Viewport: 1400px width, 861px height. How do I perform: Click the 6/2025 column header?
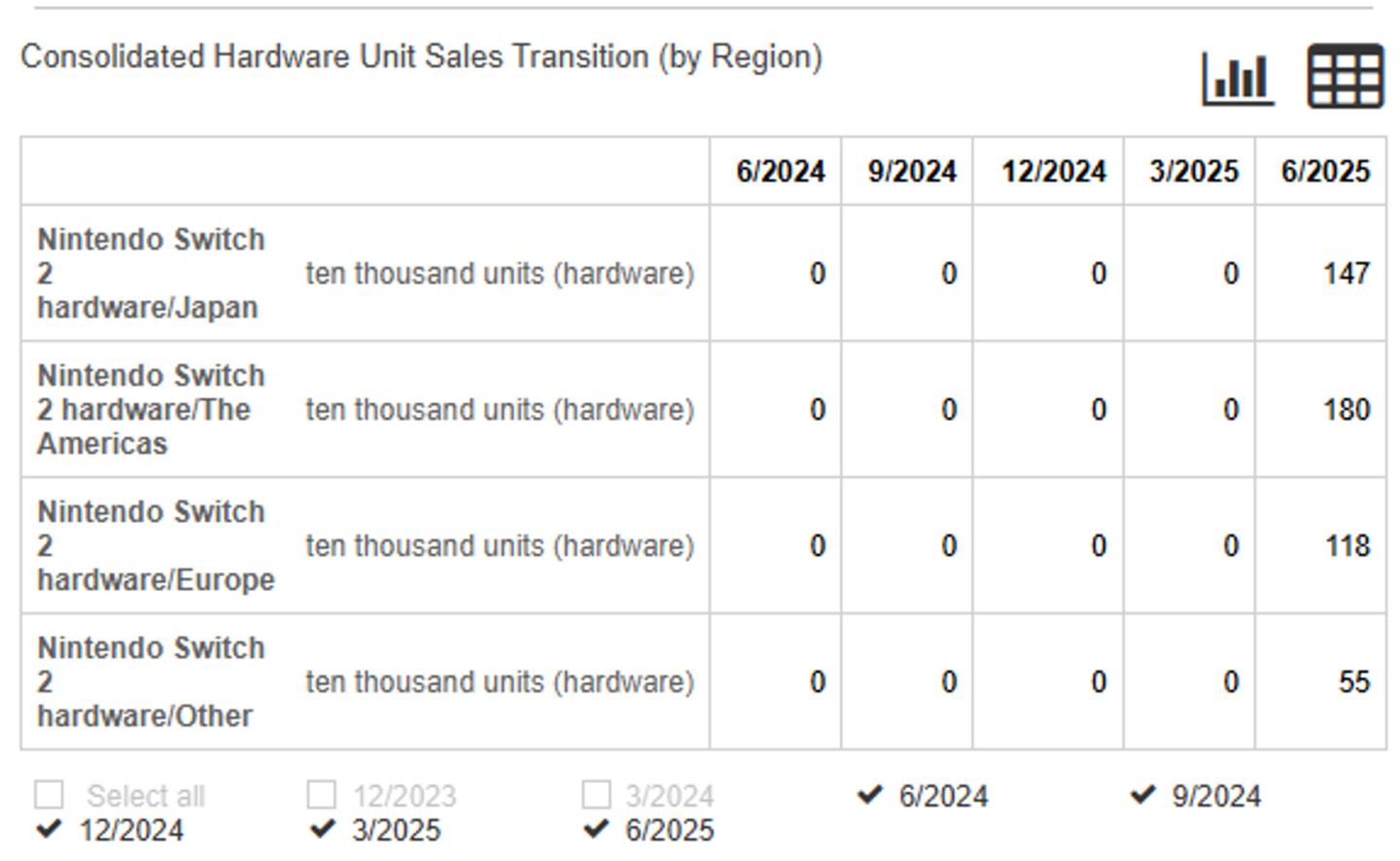1324,171
